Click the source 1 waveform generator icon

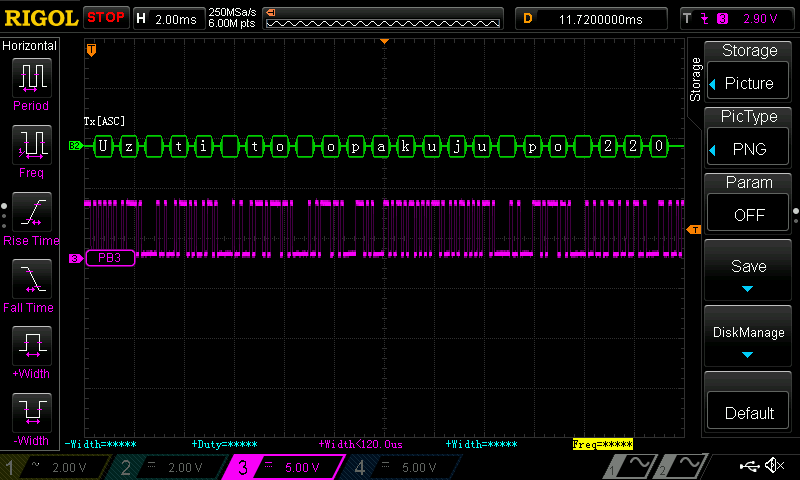coord(630,466)
